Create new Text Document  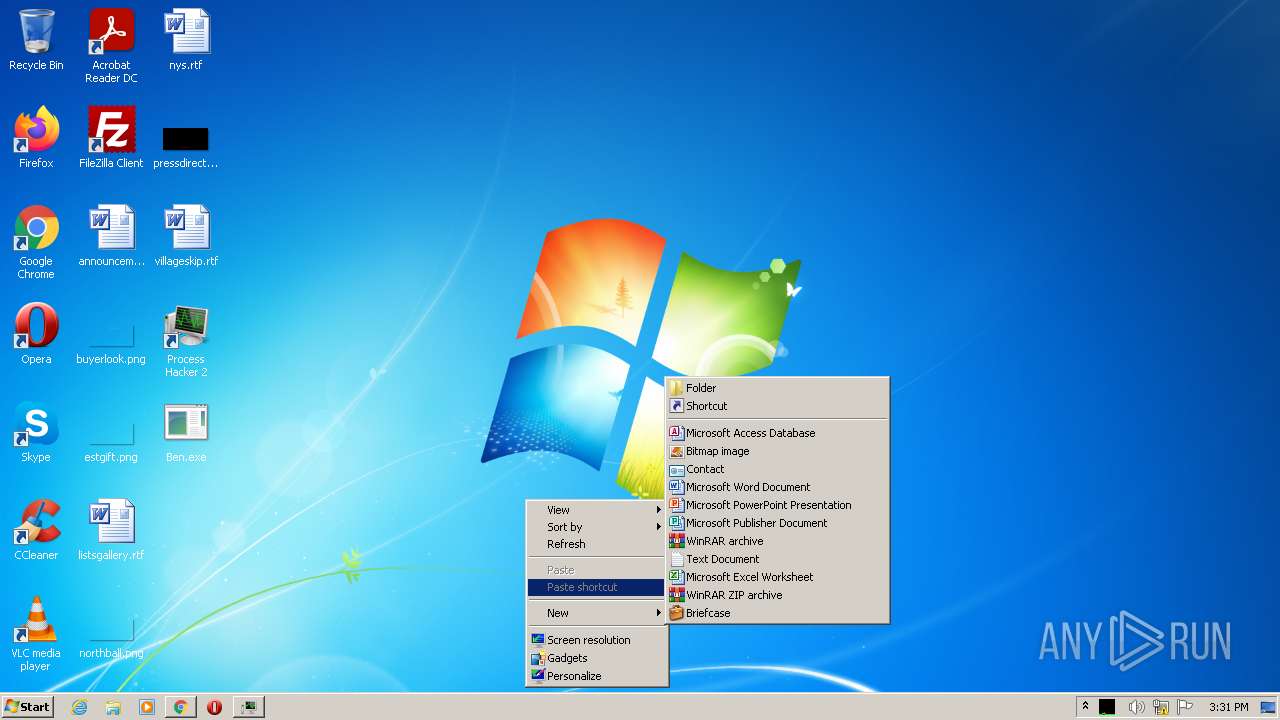pyautogui.click(x=777, y=559)
